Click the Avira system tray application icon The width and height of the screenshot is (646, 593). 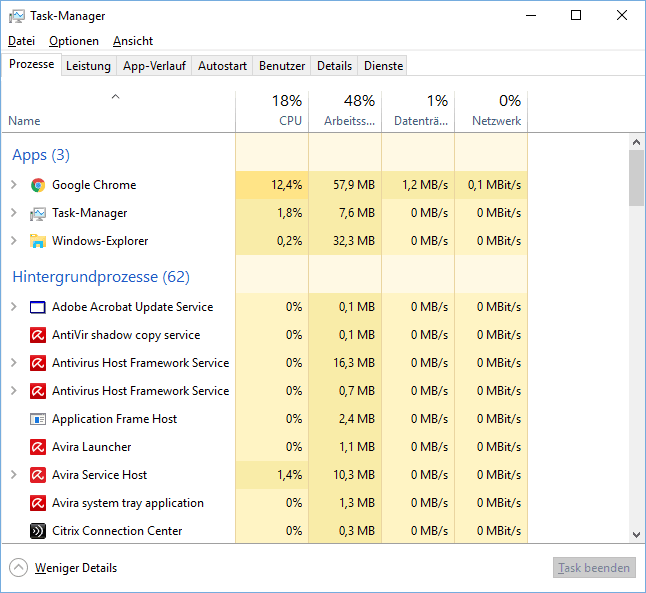tap(38, 503)
